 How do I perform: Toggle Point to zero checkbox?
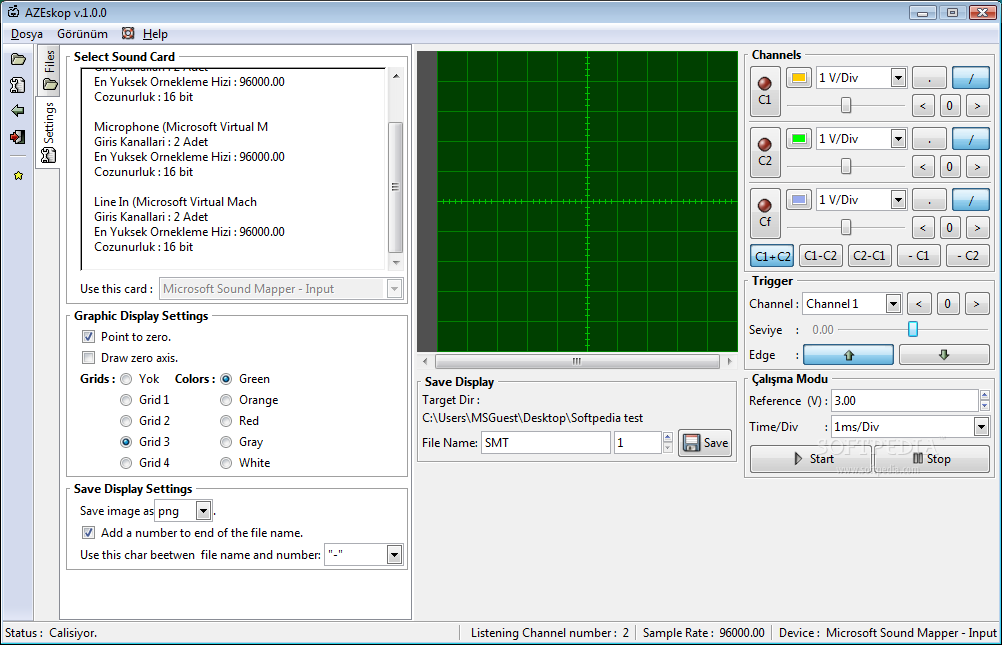click(88, 337)
